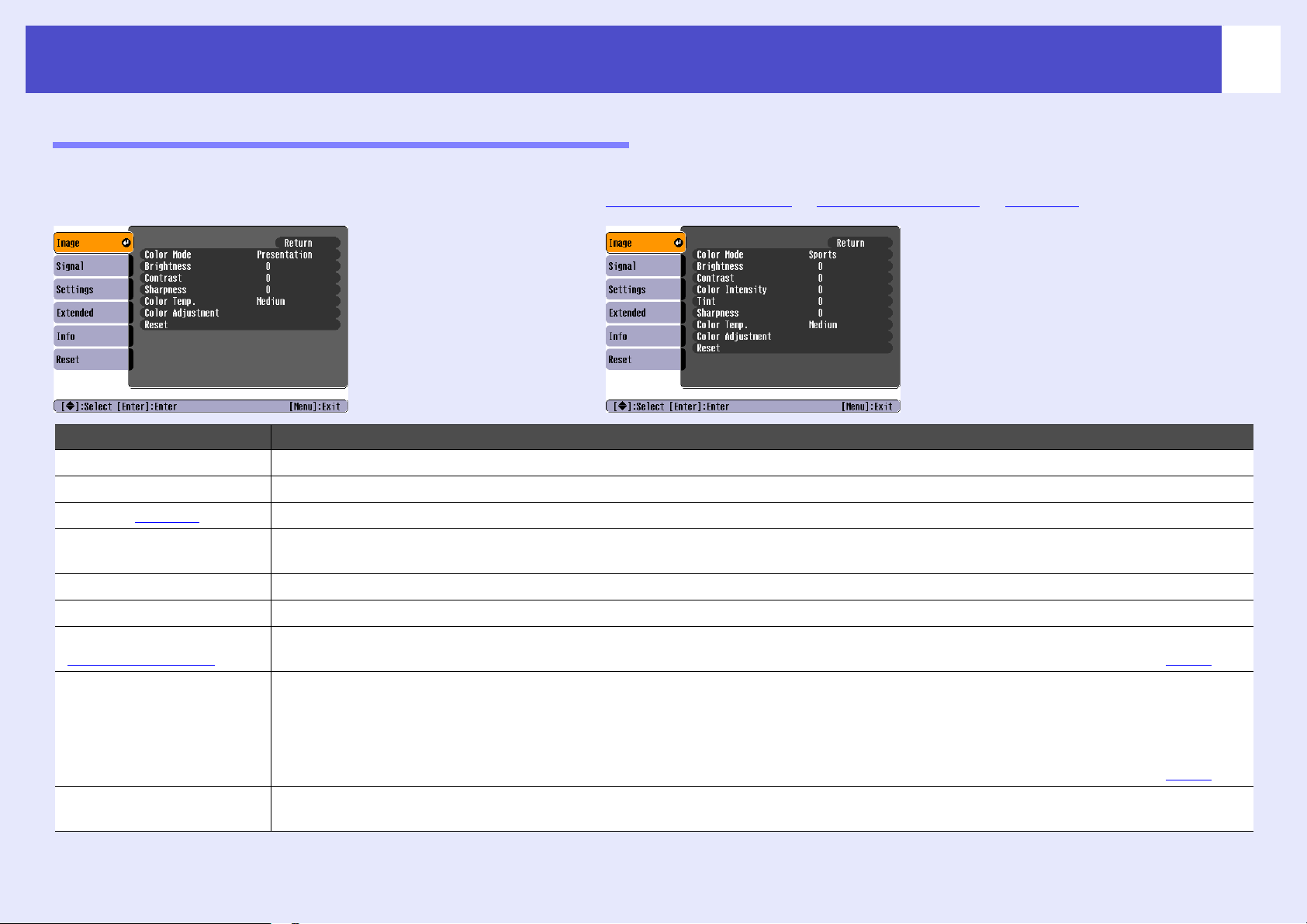Open Color Adjustment in Sports mode menu
The height and width of the screenshot is (924, 1307).
pyautogui.click(x=793, y=336)
